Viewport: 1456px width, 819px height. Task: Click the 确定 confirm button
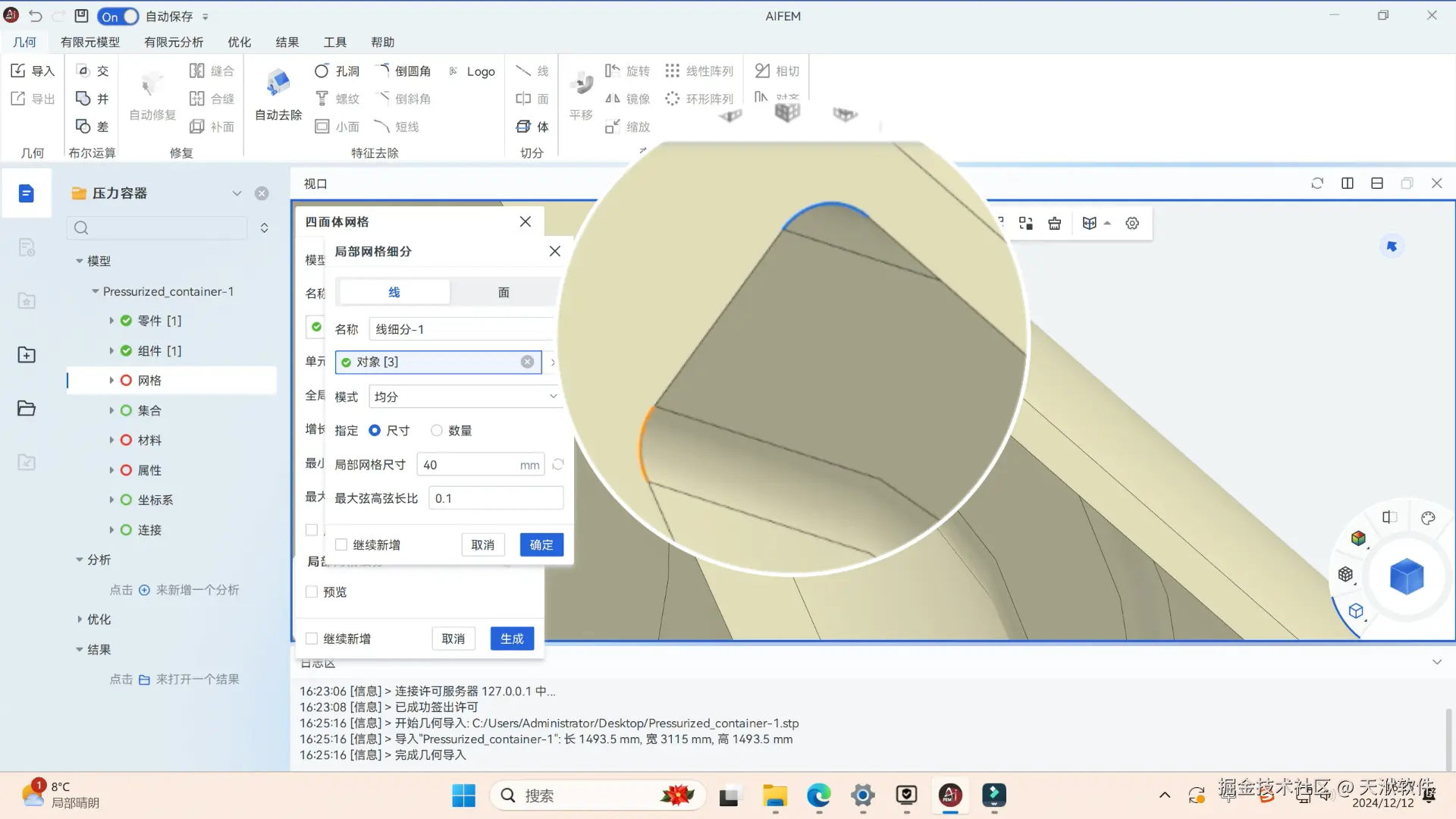coord(541,544)
